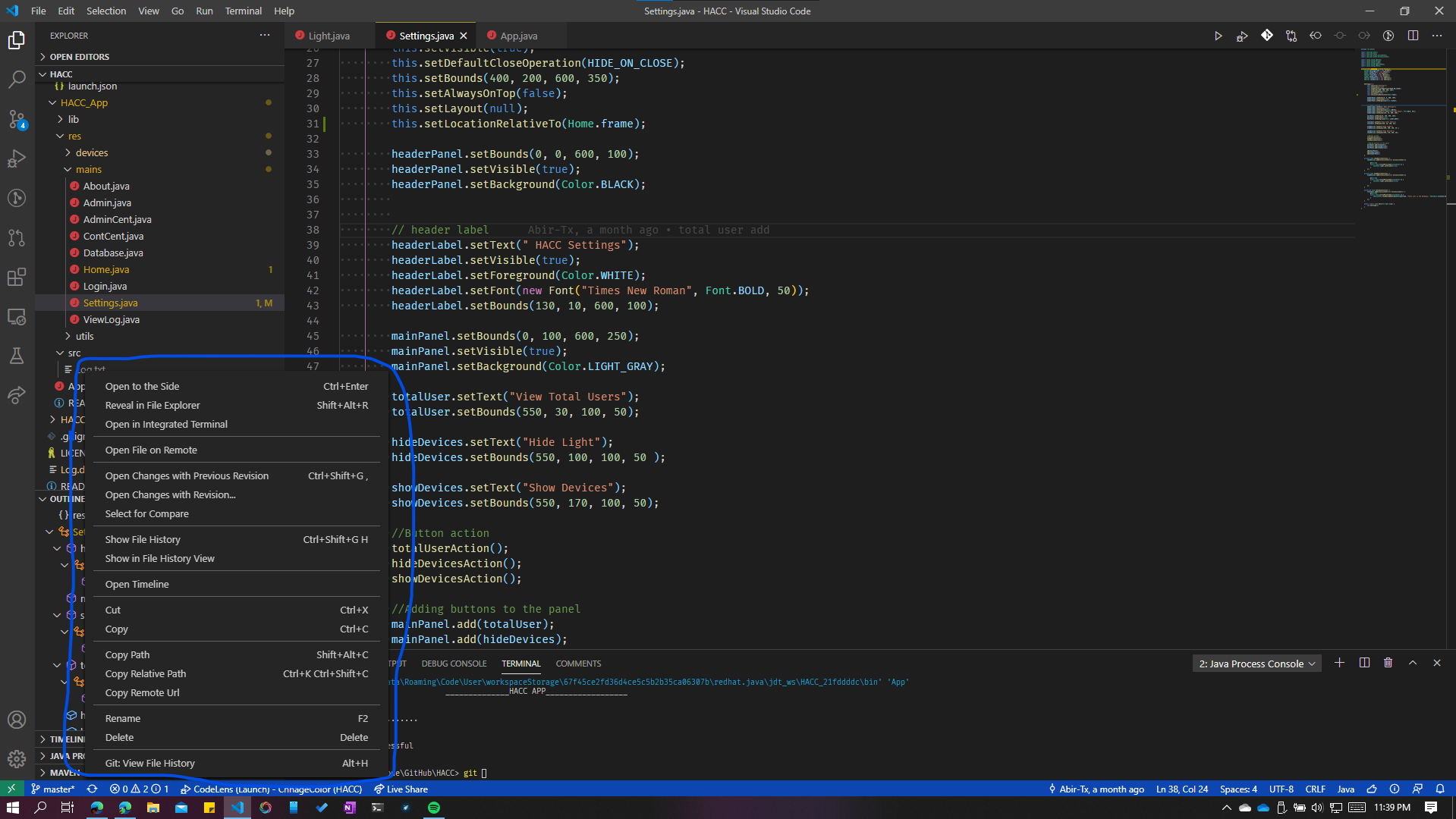
Task: Open Source Control view showing 4 pending changes
Action: (17, 119)
